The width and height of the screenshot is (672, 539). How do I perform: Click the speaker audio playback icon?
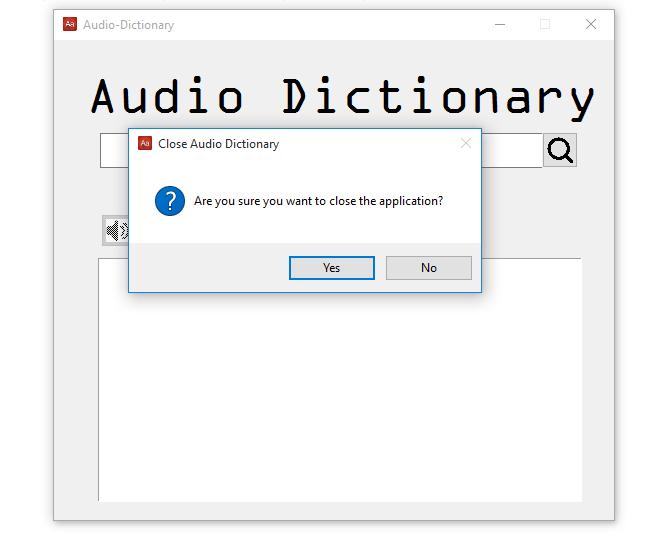(x=115, y=231)
